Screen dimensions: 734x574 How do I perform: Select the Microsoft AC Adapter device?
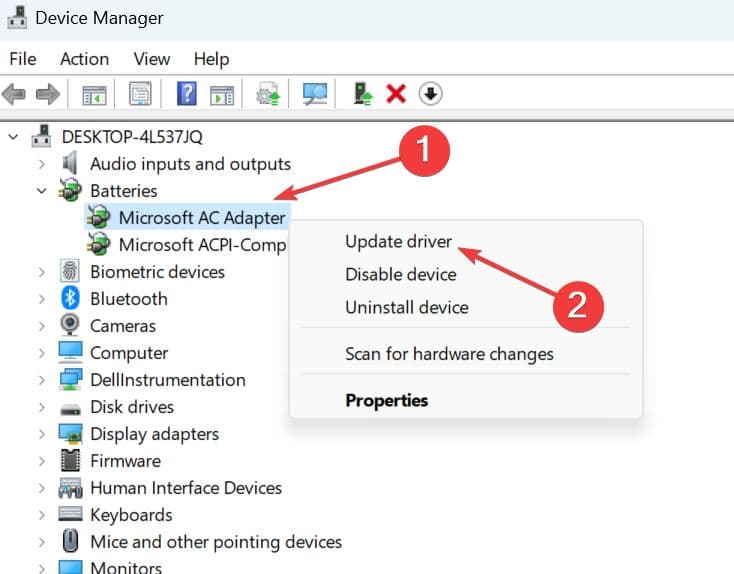[x=201, y=217]
